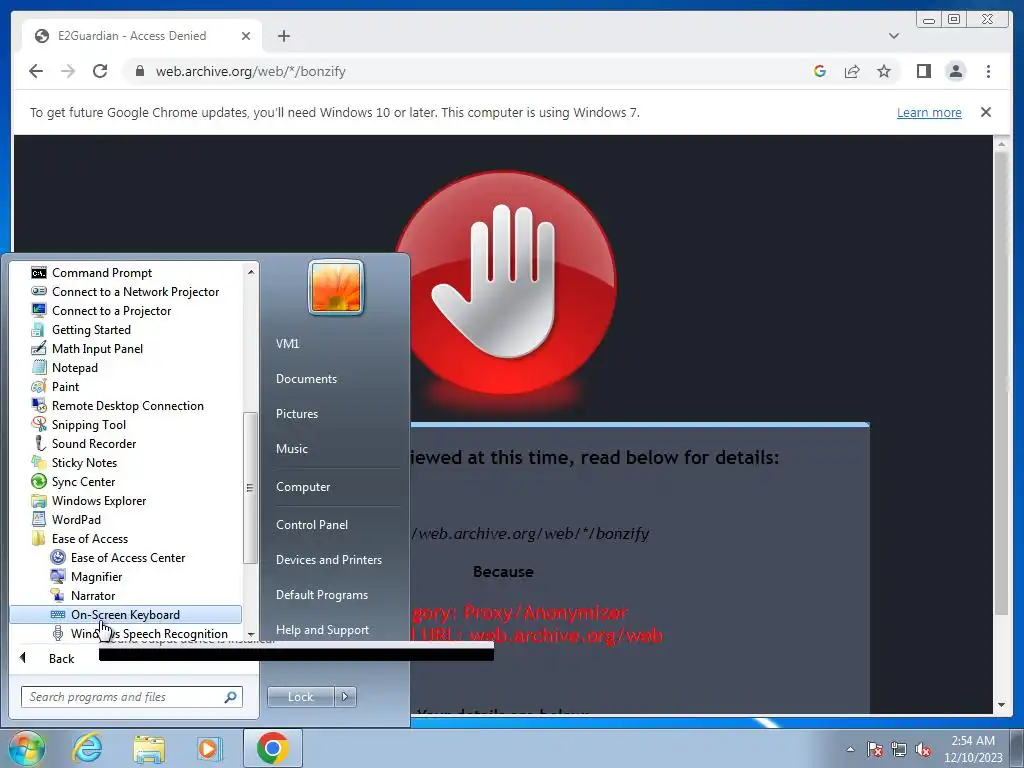Click the muted volume tray icon
The width and height of the screenshot is (1024, 768).
923,750
